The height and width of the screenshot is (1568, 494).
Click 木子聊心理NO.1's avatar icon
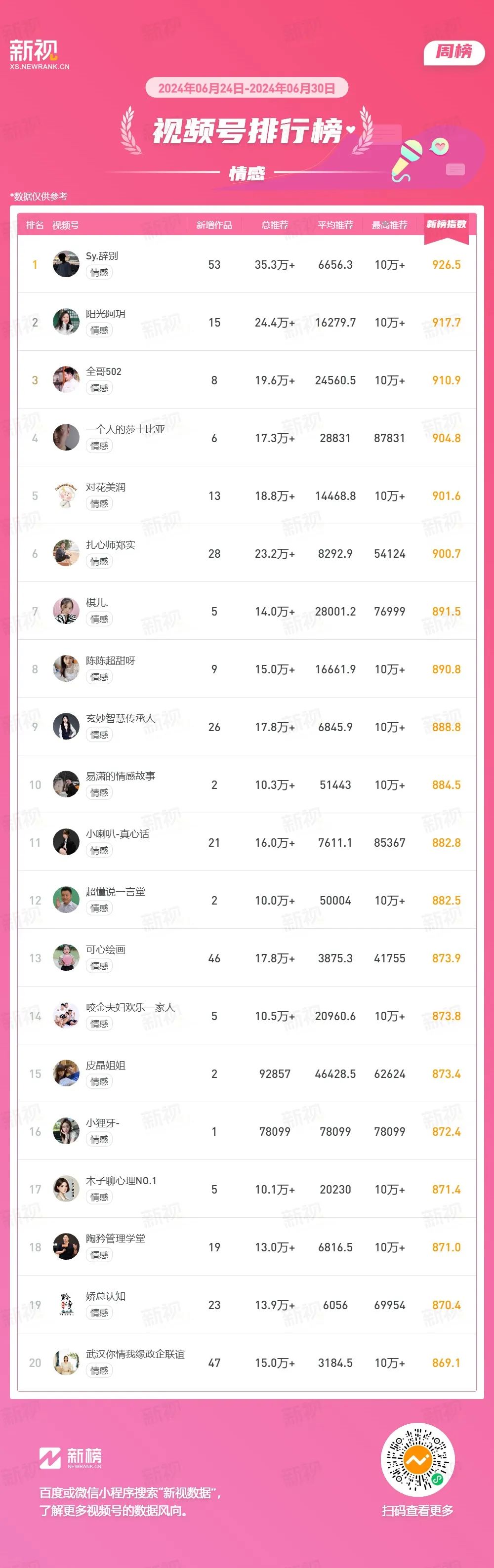click(x=66, y=1190)
